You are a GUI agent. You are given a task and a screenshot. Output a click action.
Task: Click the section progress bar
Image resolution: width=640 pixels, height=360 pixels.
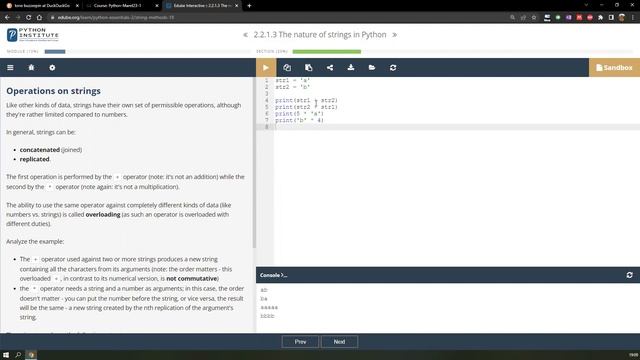(x=463, y=52)
